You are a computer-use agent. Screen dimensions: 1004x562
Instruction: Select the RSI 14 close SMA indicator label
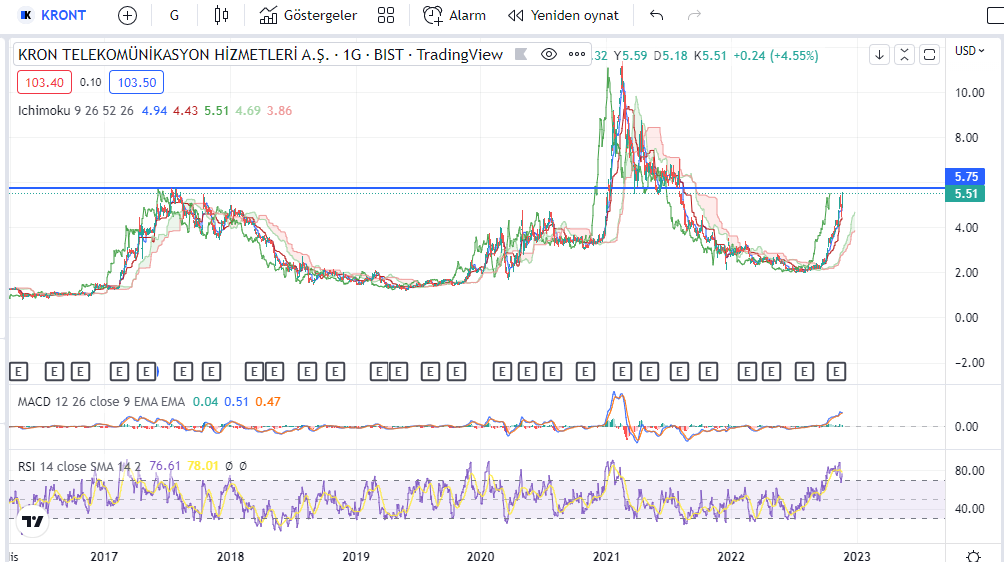point(79,467)
